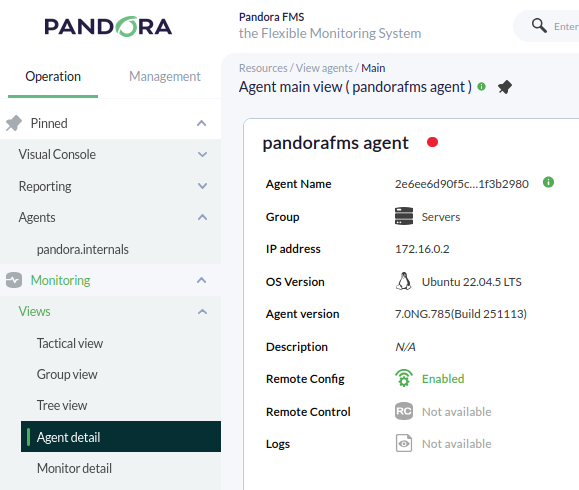Click the Logs eye document icon

click(x=404, y=443)
